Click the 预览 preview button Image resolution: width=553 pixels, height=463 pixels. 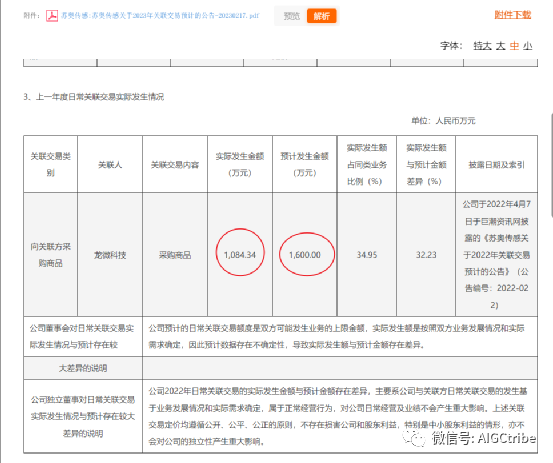click(x=292, y=16)
